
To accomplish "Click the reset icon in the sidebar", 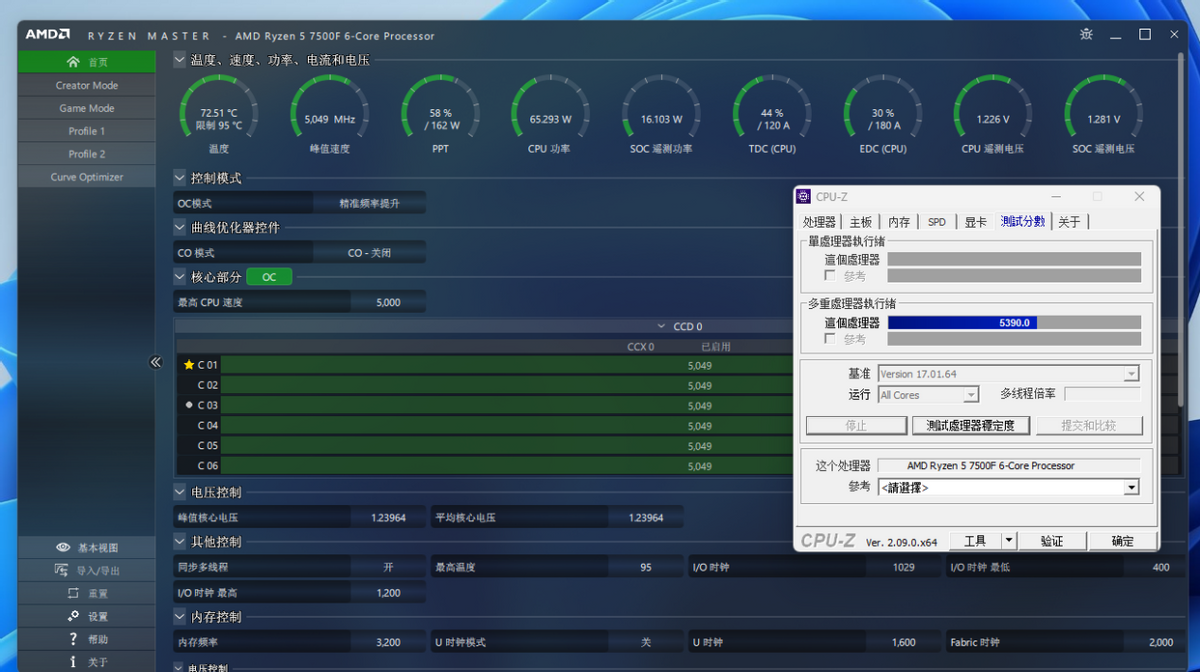I will pyautogui.click(x=73, y=593).
